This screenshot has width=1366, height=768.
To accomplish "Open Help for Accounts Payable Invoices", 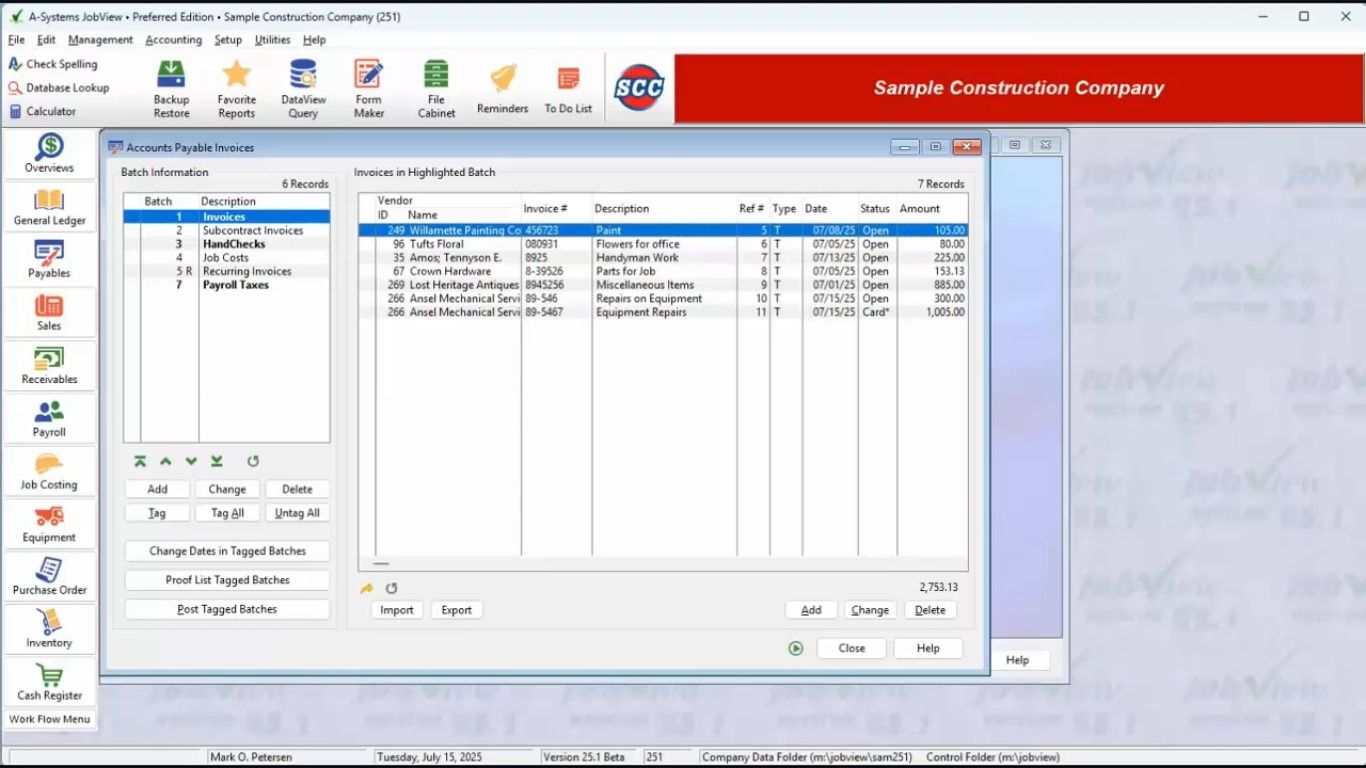I will click(928, 648).
